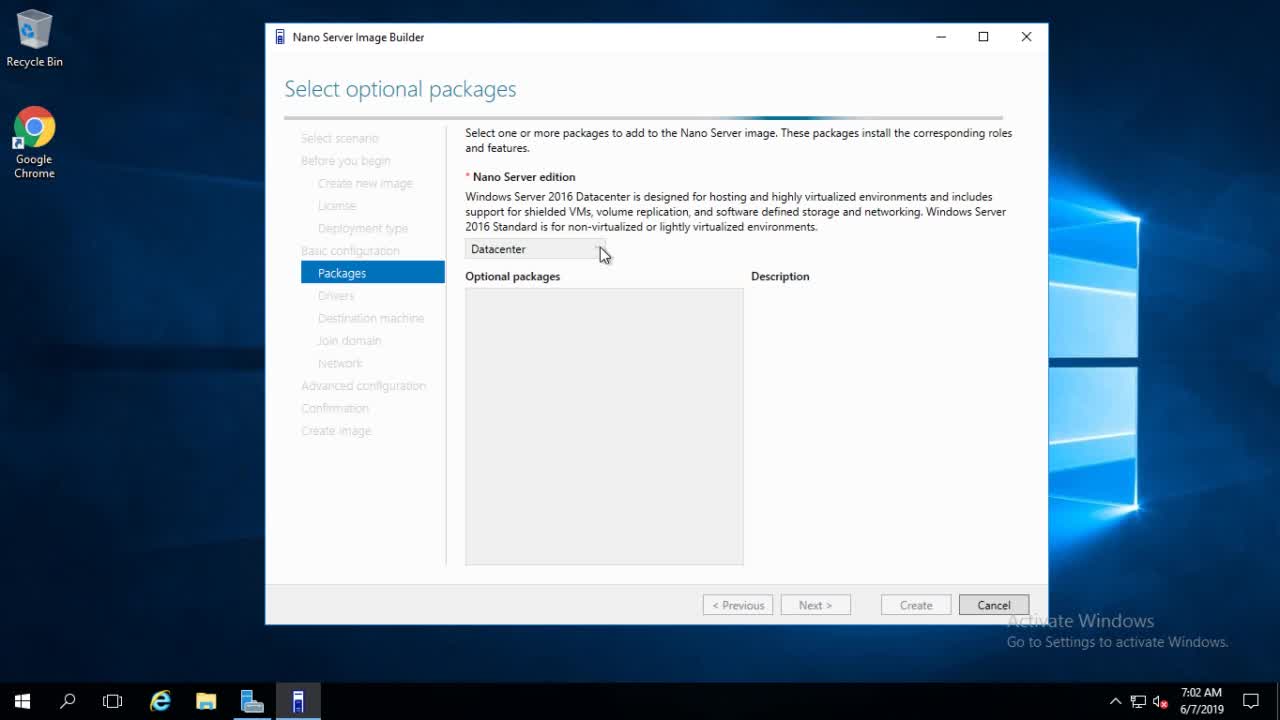The width and height of the screenshot is (1280, 720).
Task: Open network status tray icon
Action: coord(1138,701)
